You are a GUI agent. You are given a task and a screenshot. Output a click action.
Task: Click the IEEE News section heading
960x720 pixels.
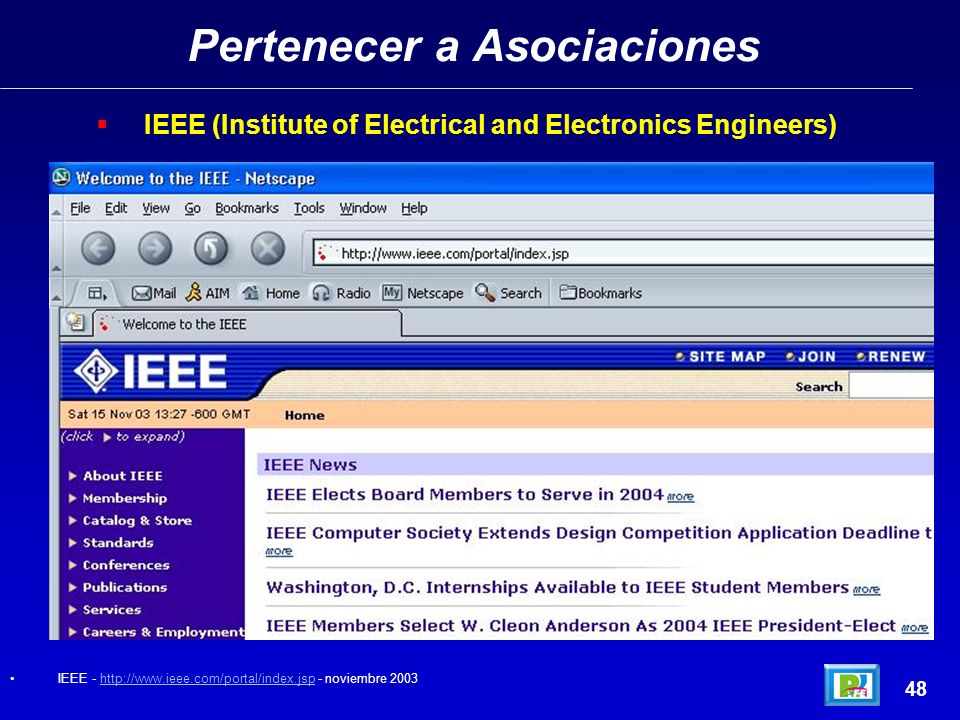point(310,465)
